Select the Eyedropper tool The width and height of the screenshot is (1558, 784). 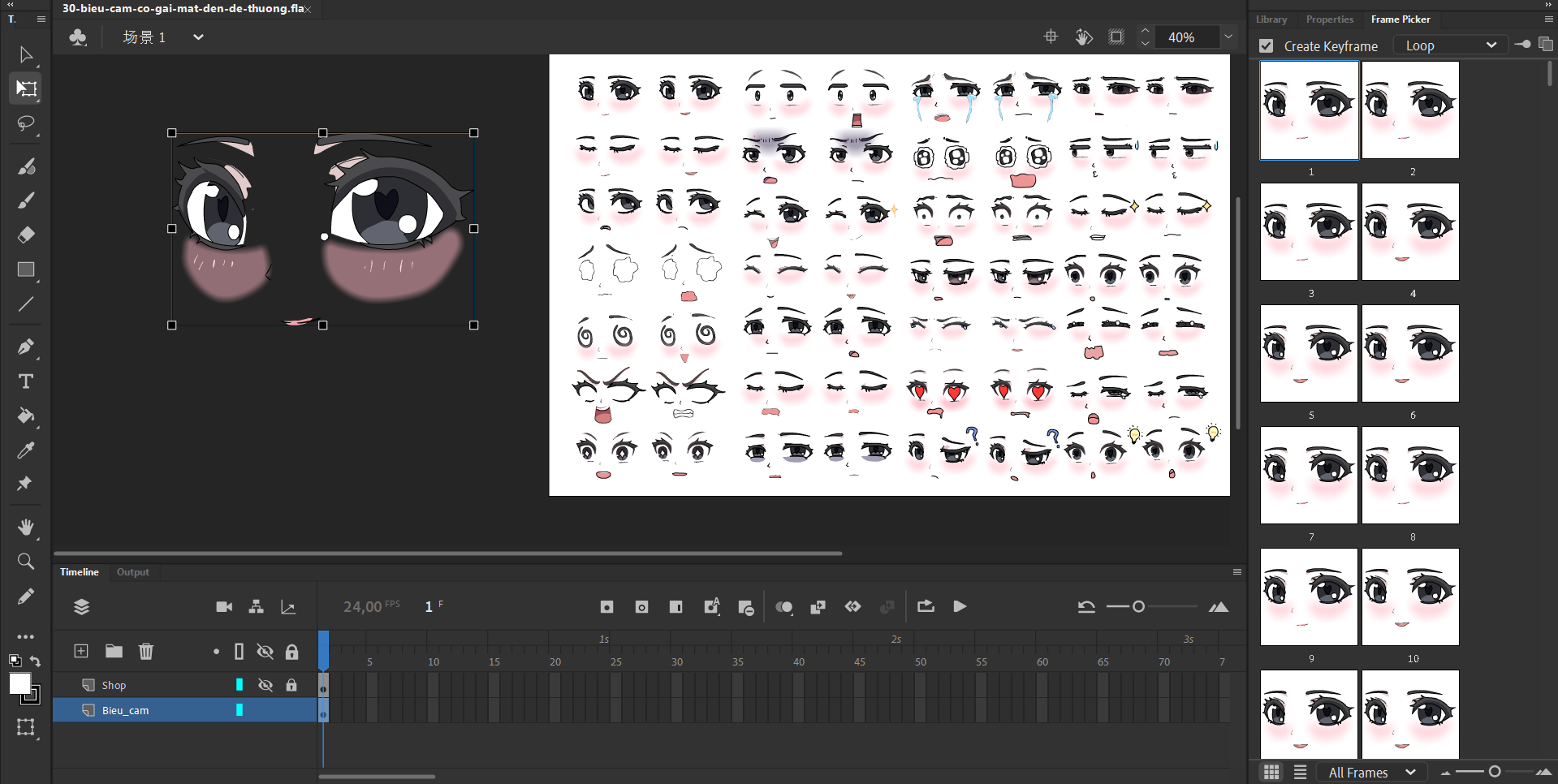(26, 450)
